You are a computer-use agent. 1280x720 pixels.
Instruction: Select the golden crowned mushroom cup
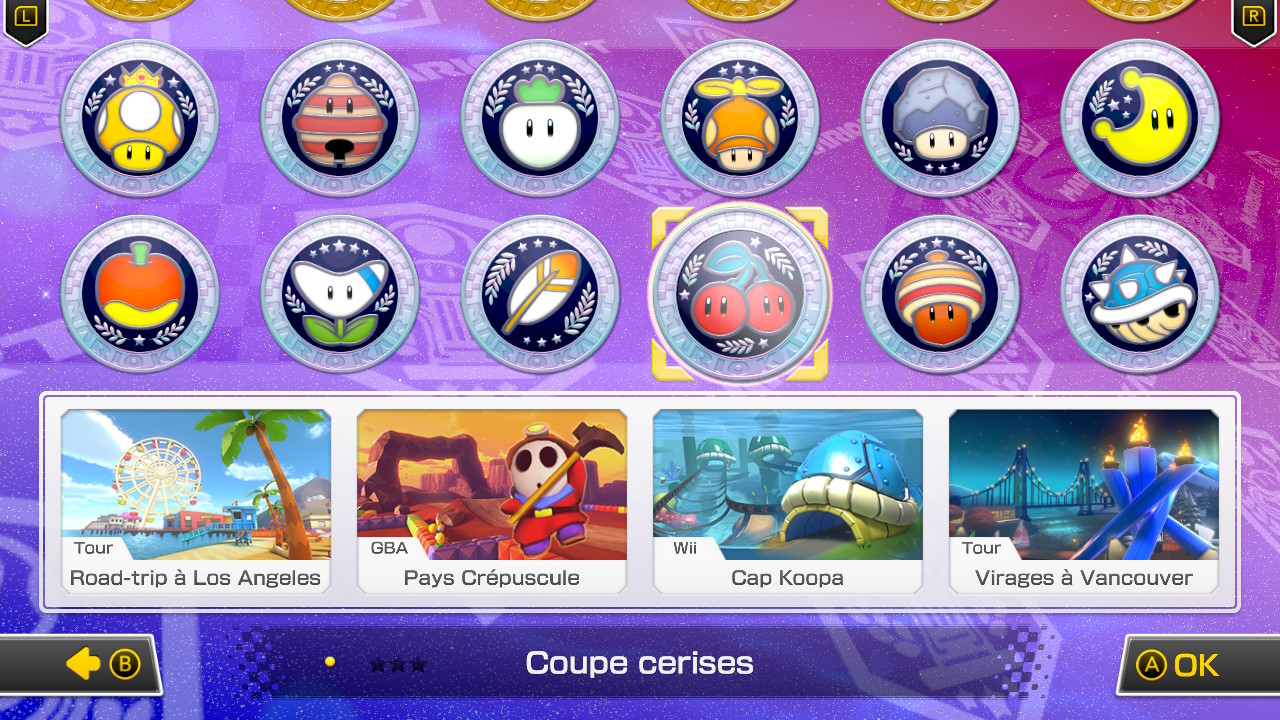(x=140, y=119)
